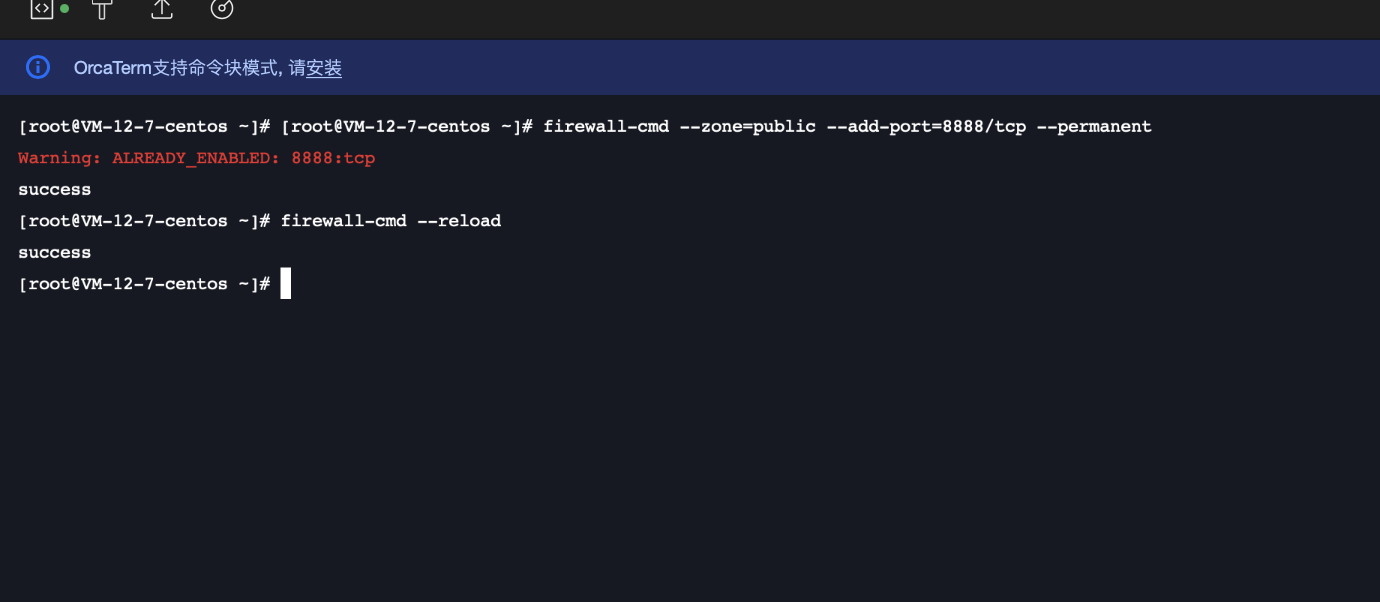Click the first success output line

pyautogui.click(x=55, y=190)
